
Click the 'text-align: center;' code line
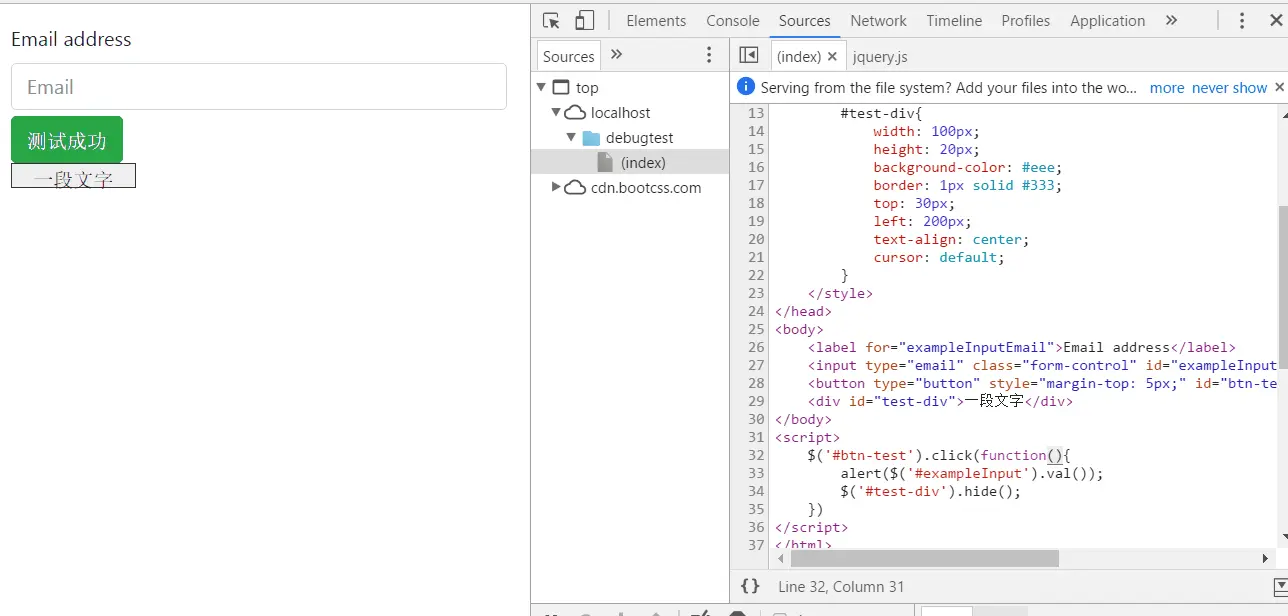[x=951, y=239]
